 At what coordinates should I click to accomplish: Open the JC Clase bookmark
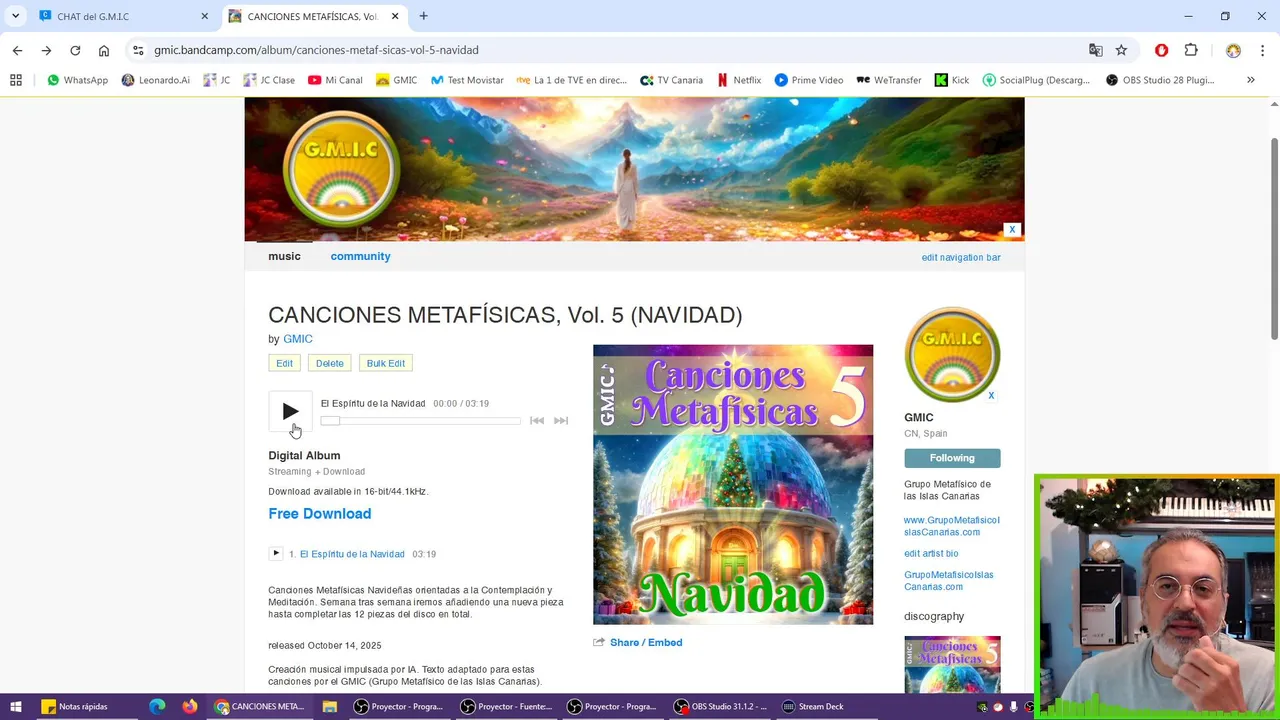point(269,80)
